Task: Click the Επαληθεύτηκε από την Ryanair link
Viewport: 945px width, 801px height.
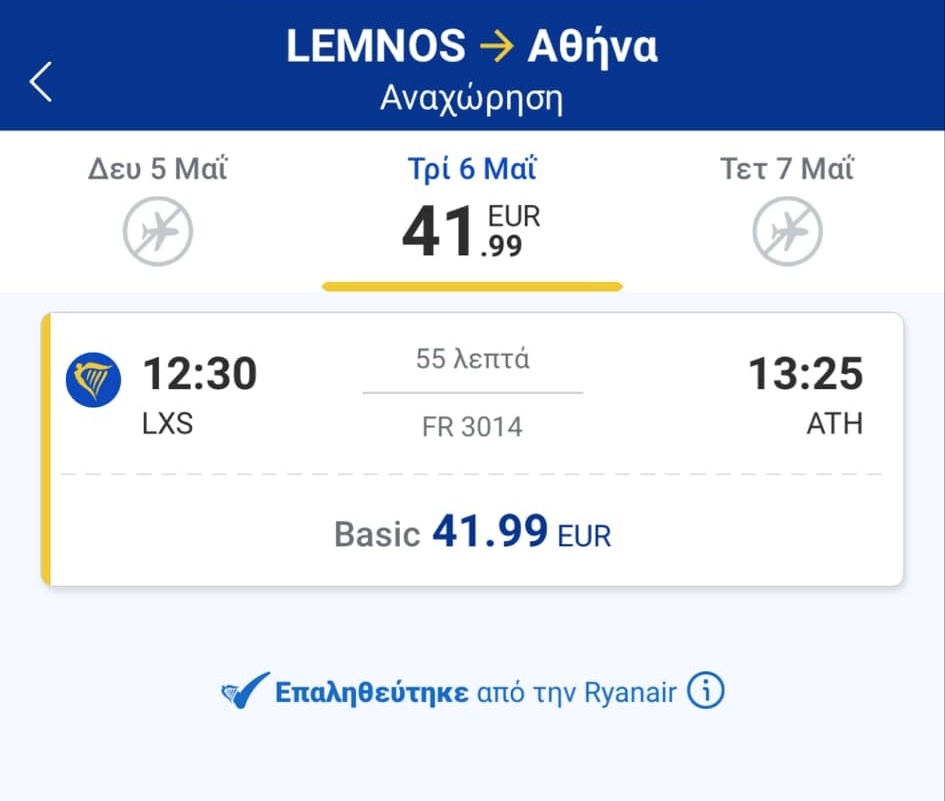Action: point(476,692)
